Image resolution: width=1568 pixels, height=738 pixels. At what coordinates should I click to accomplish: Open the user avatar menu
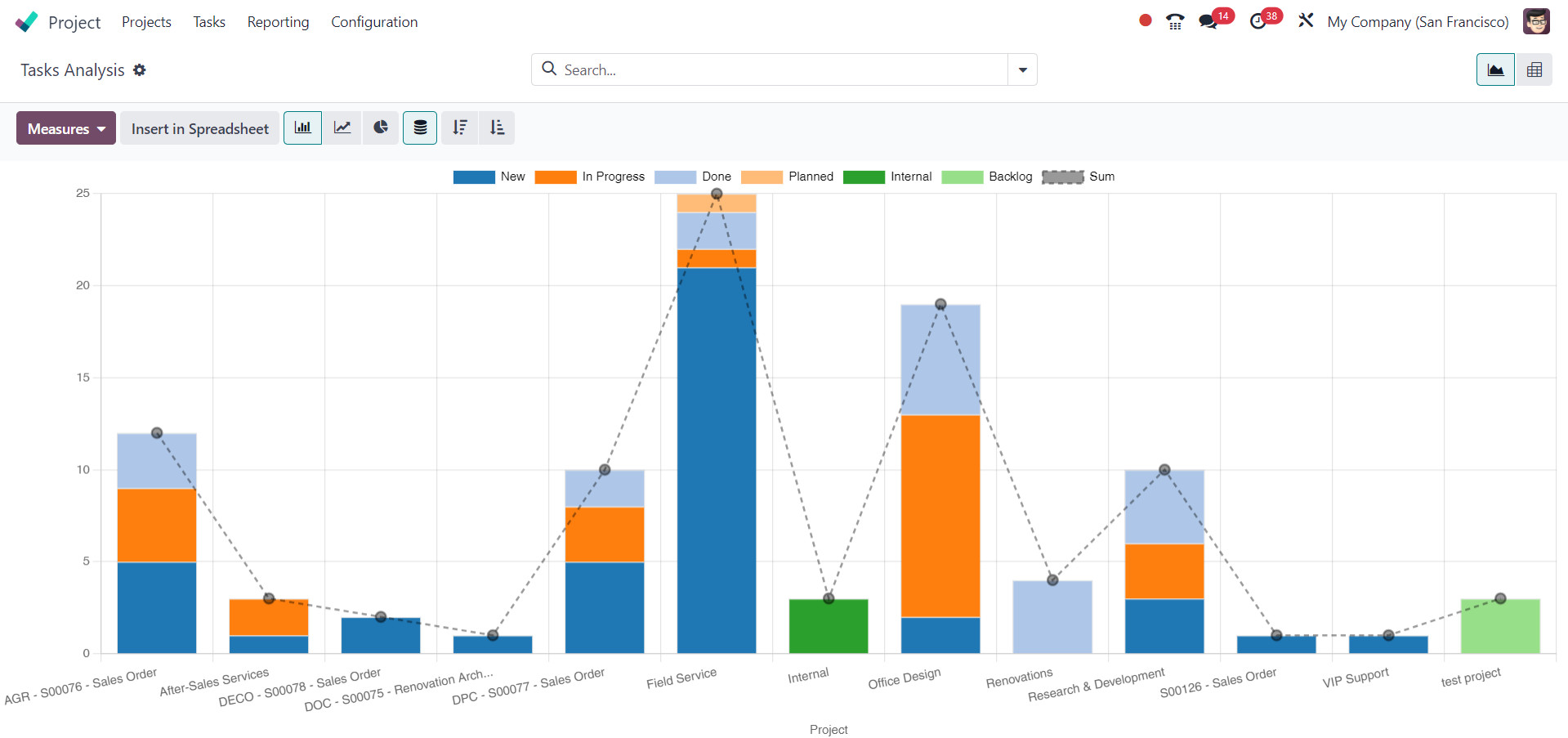coord(1536,21)
